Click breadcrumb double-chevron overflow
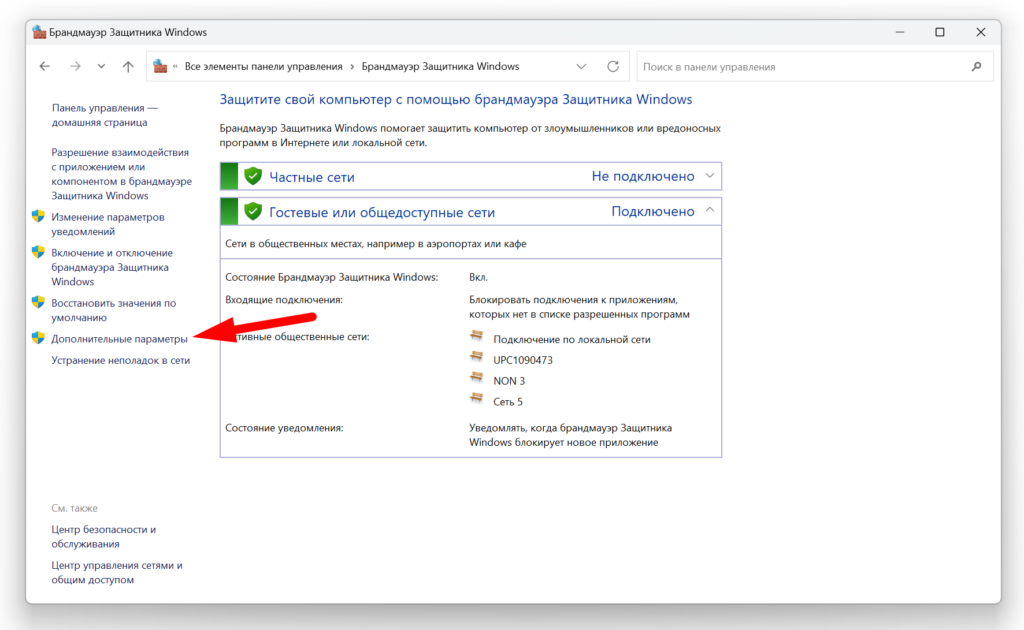This screenshot has height=630, width=1024. pos(175,67)
